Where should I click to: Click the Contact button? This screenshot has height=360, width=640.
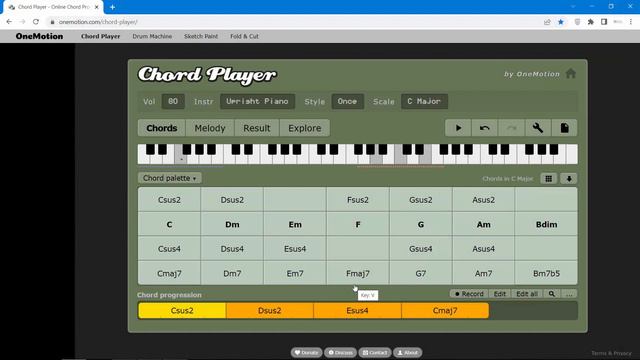click(375, 353)
